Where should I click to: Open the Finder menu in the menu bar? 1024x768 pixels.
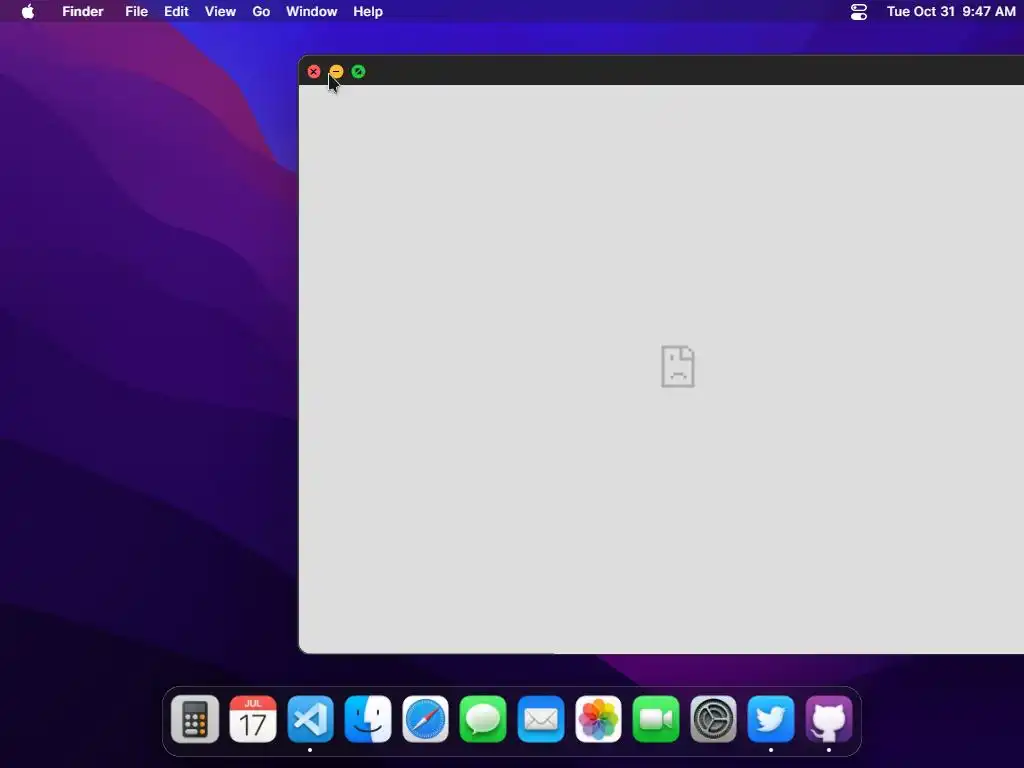point(83,12)
